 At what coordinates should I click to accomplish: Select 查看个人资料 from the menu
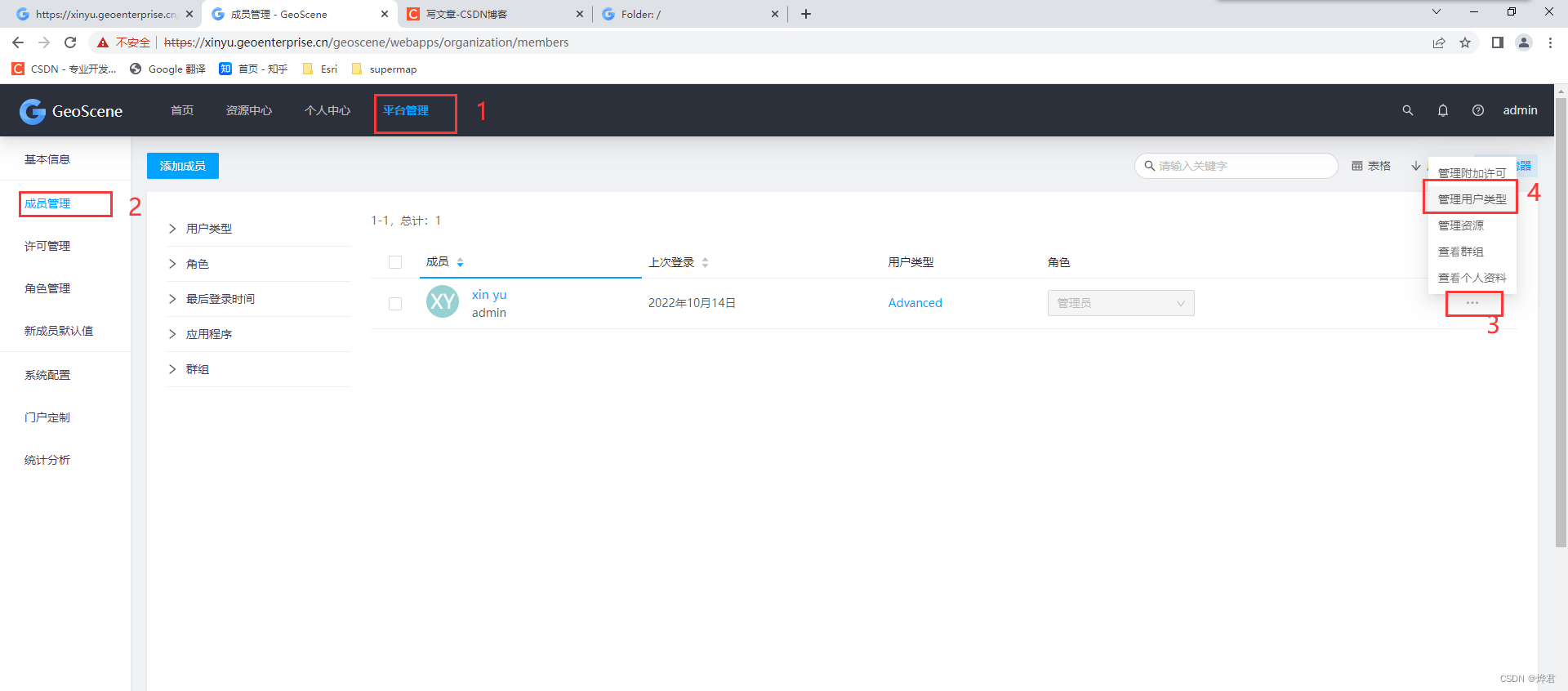click(x=1472, y=278)
